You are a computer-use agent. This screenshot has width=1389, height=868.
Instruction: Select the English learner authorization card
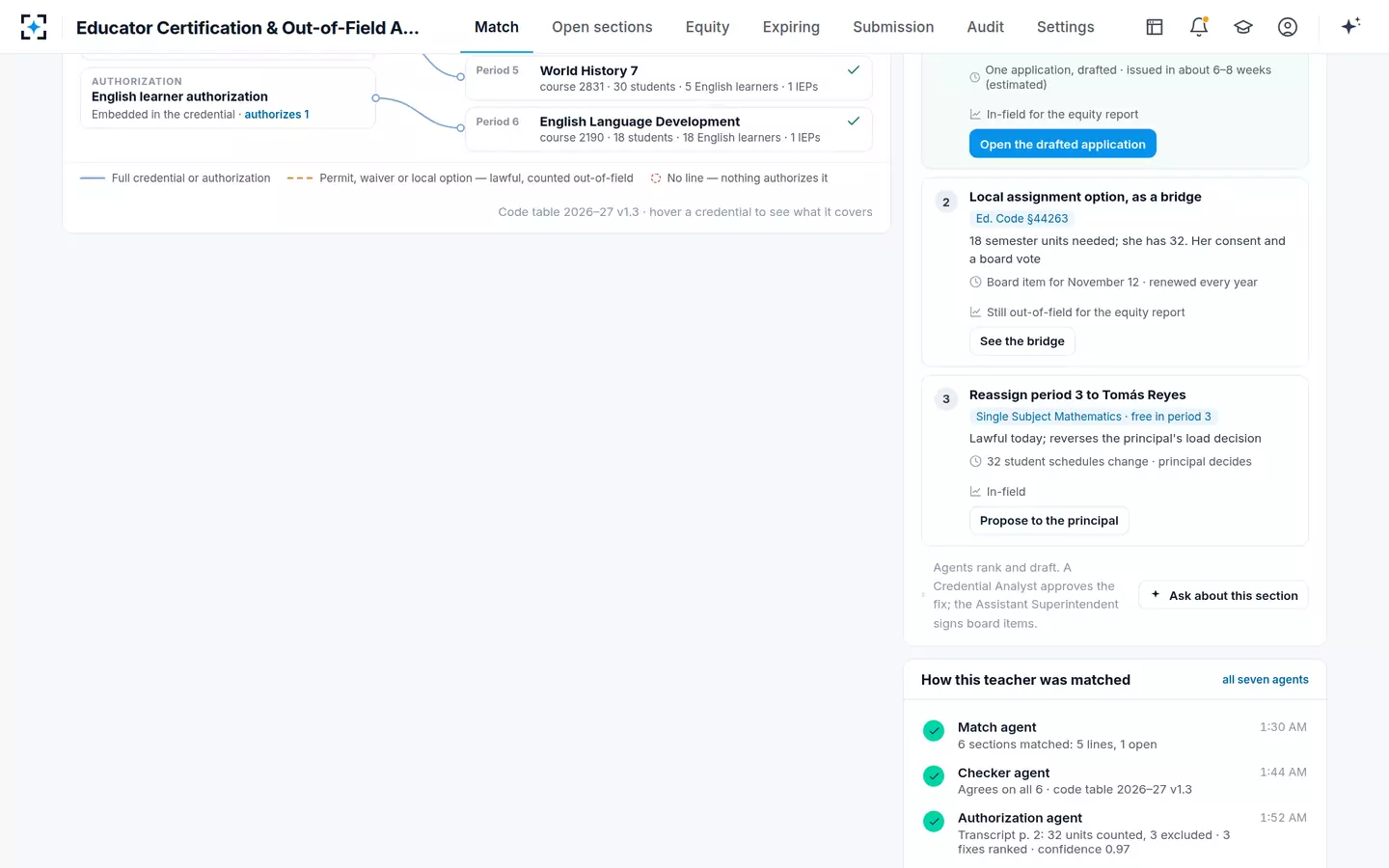(x=228, y=97)
